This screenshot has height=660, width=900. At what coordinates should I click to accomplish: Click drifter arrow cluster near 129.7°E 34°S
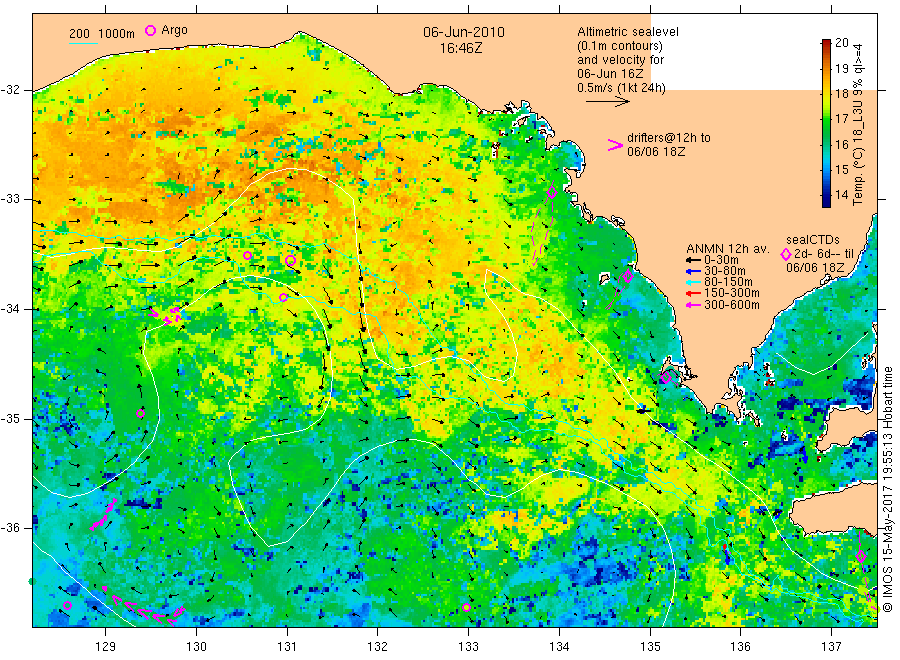(166, 315)
